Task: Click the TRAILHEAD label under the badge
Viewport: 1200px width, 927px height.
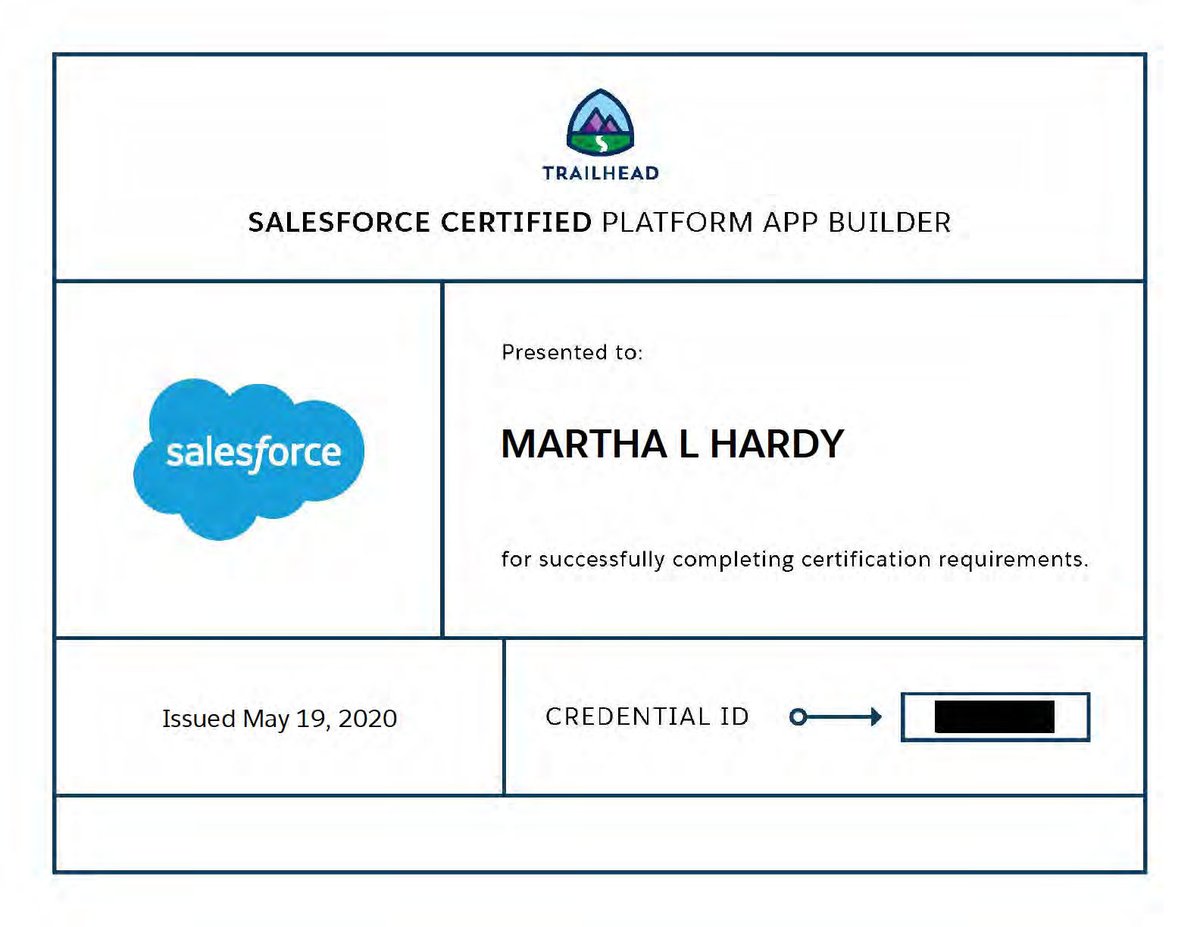Action: tap(600, 173)
